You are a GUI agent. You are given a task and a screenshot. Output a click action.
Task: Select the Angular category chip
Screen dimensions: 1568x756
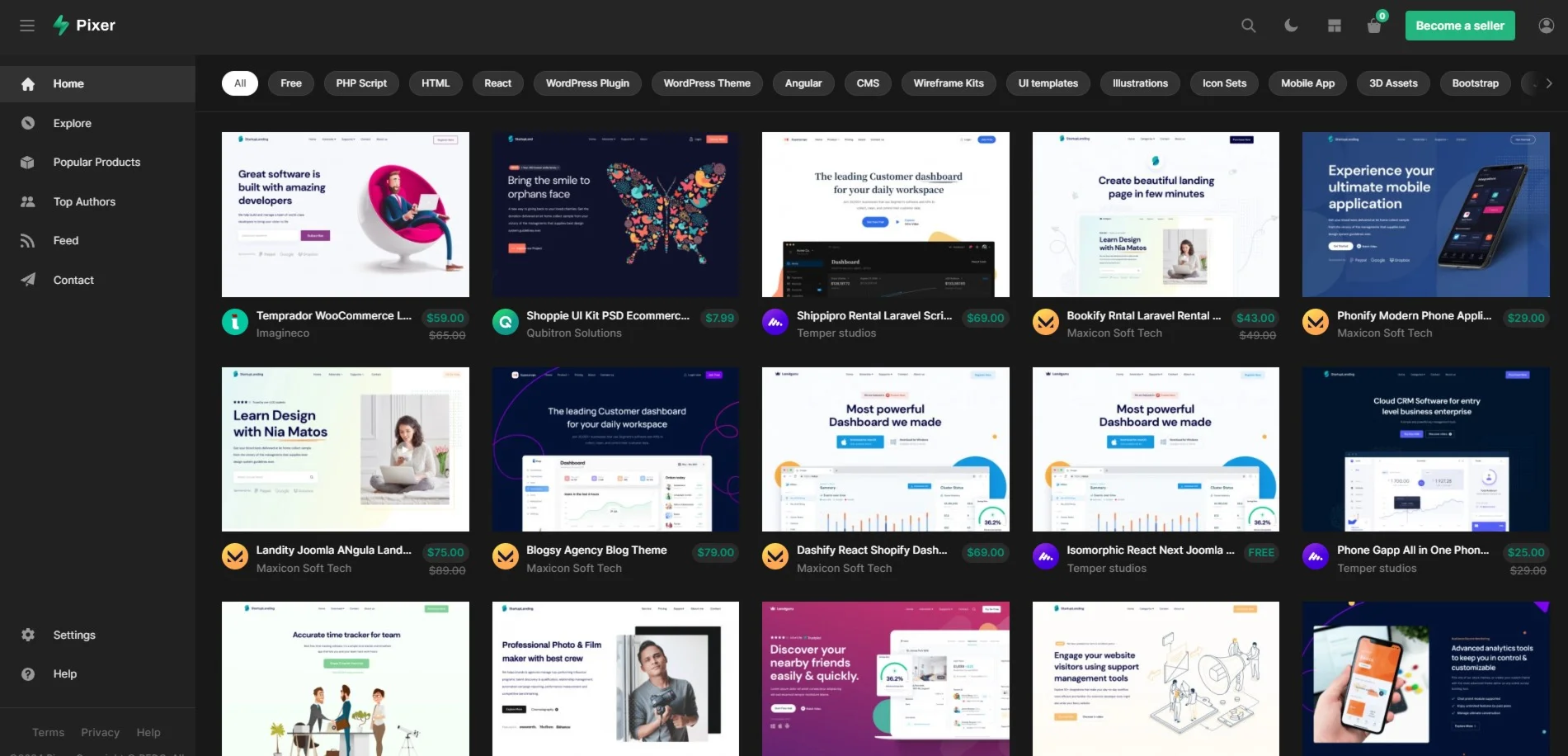[803, 83]
